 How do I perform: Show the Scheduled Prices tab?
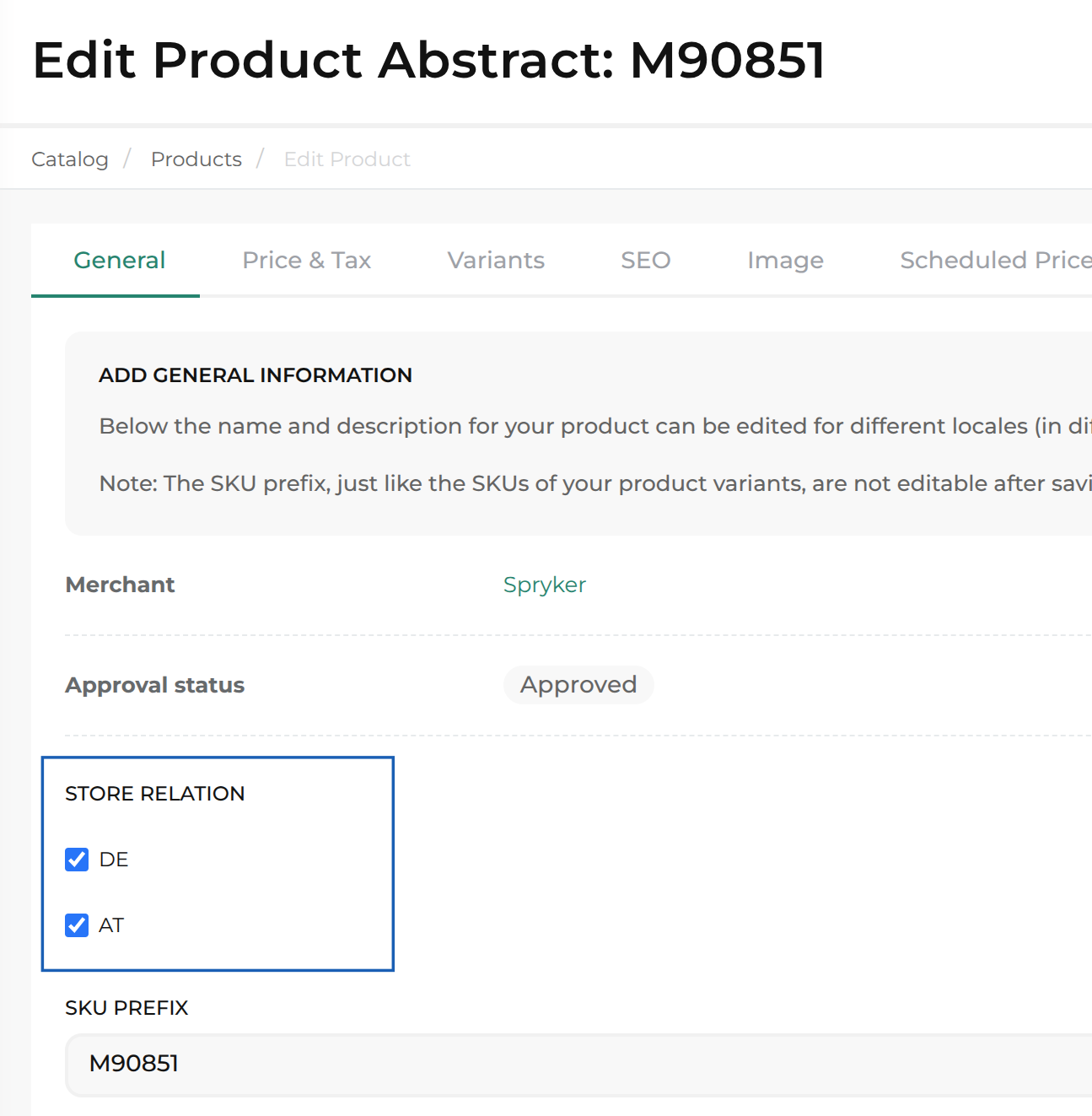pos(995,261)
